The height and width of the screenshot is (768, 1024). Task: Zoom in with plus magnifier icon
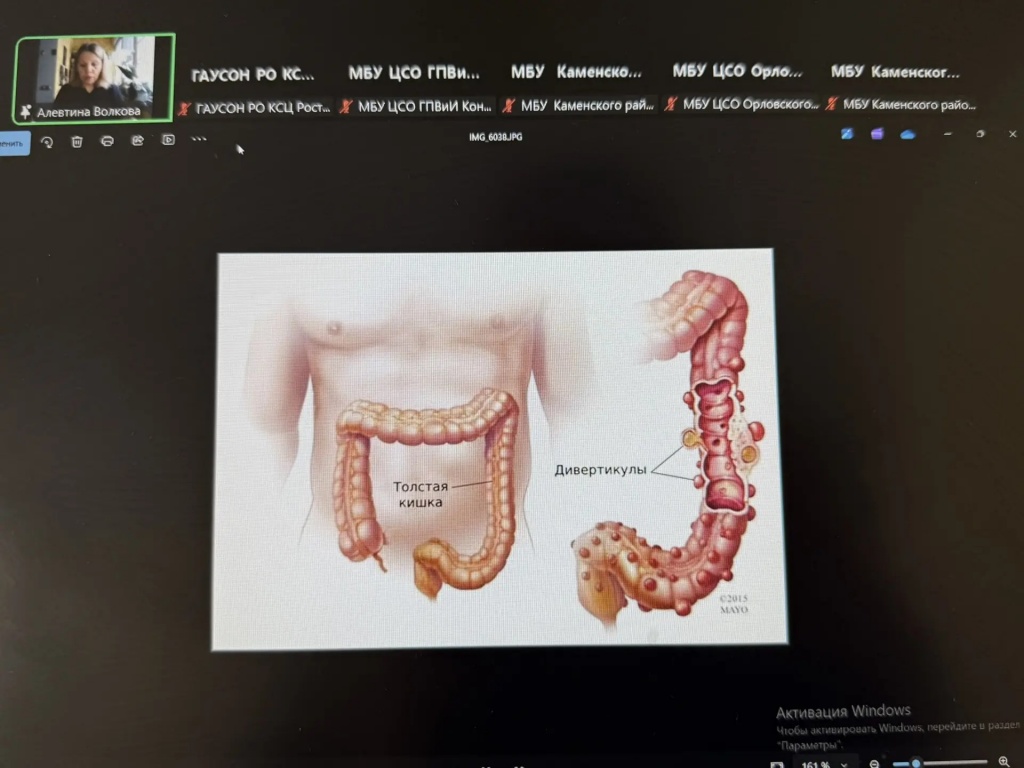click(x=1004, y=763)
